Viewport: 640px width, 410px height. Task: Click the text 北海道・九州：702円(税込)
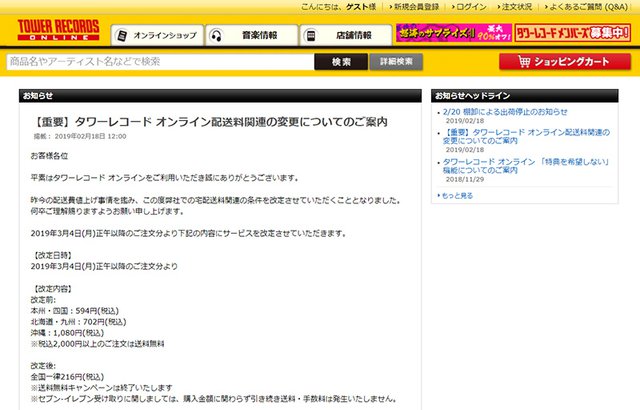[x=78, y=322]
